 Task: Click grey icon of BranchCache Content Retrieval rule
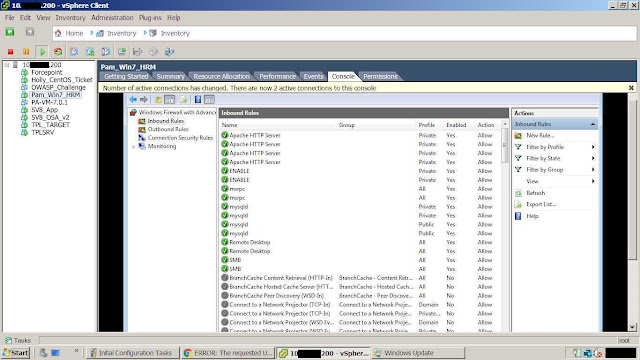coord(224,278)
